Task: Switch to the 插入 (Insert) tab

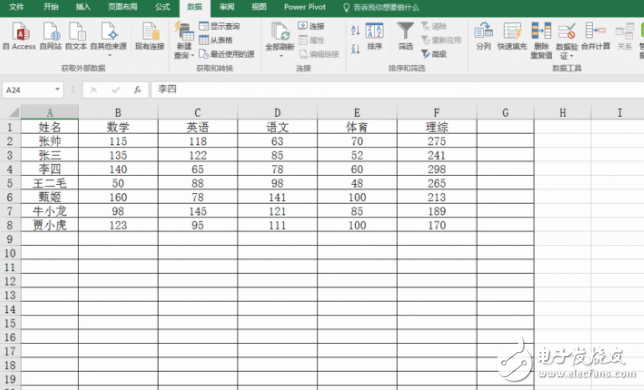Action: (83, 7)
